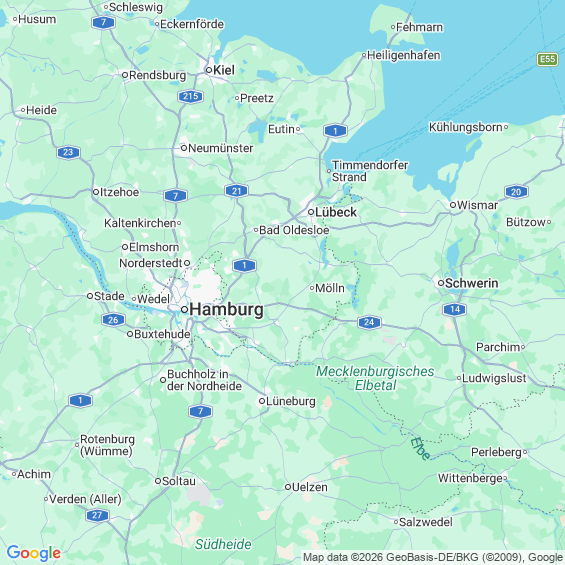Screen dimensions: 565x565
Task: Click the 215 highway shield near Kiel
Action: point(190,97)
